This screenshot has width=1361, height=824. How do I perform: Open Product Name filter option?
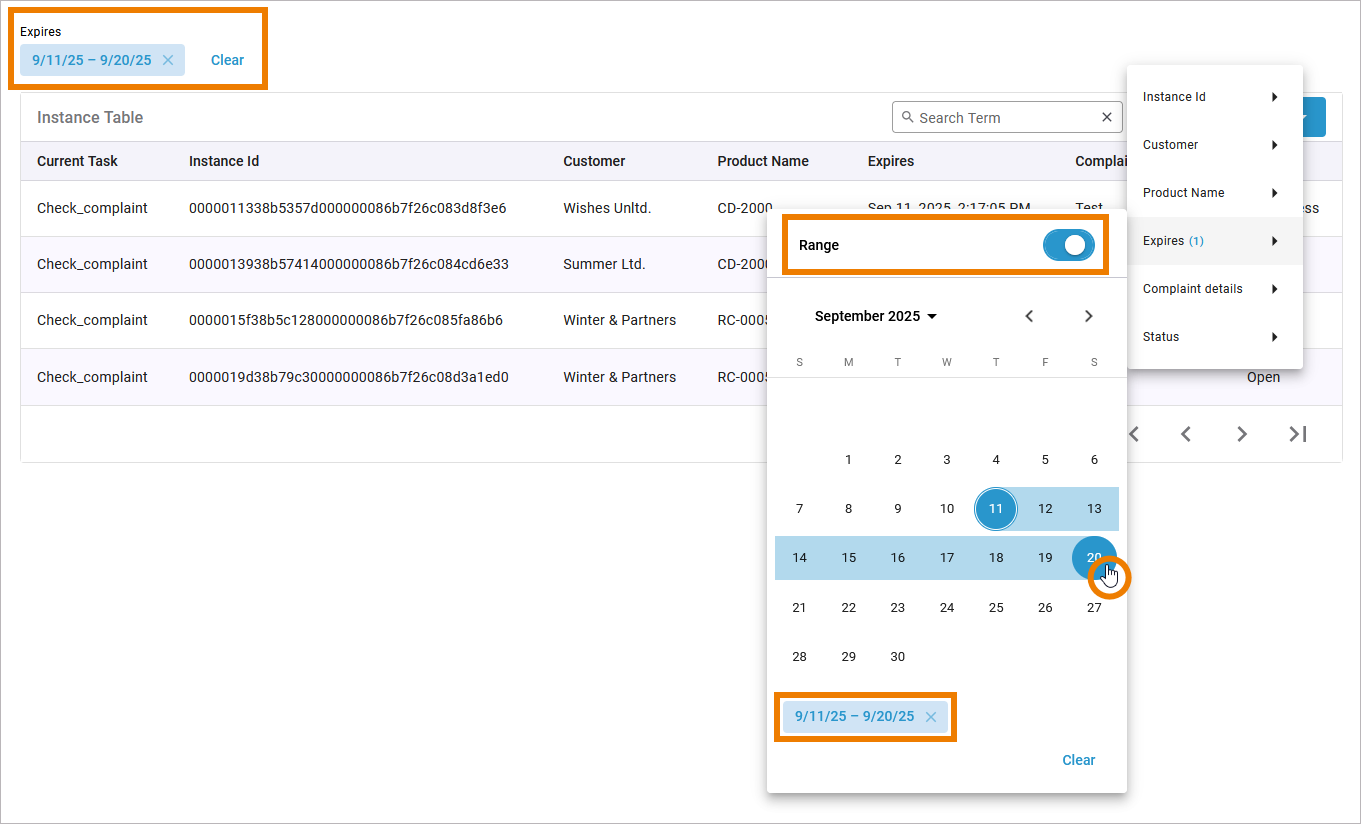1214,193
